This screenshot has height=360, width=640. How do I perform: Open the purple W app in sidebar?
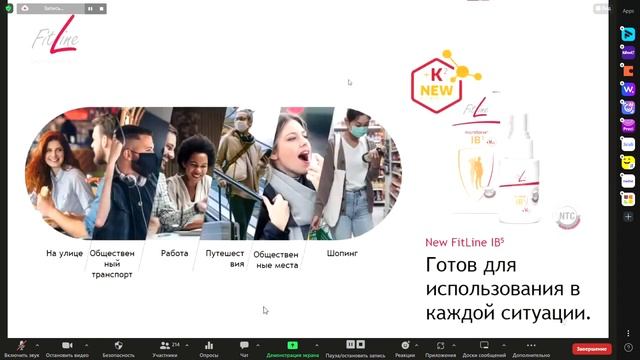tap(628, 89)
